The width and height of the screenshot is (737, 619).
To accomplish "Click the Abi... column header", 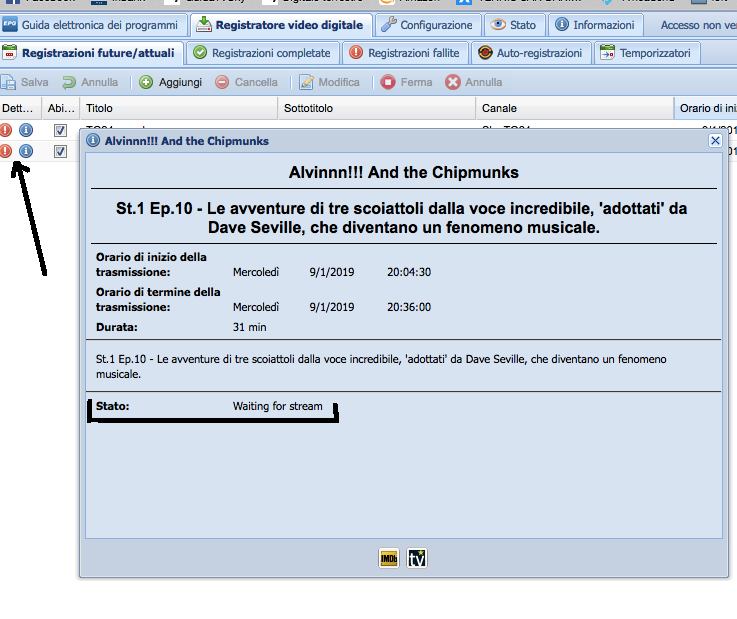I will (61, 108).
